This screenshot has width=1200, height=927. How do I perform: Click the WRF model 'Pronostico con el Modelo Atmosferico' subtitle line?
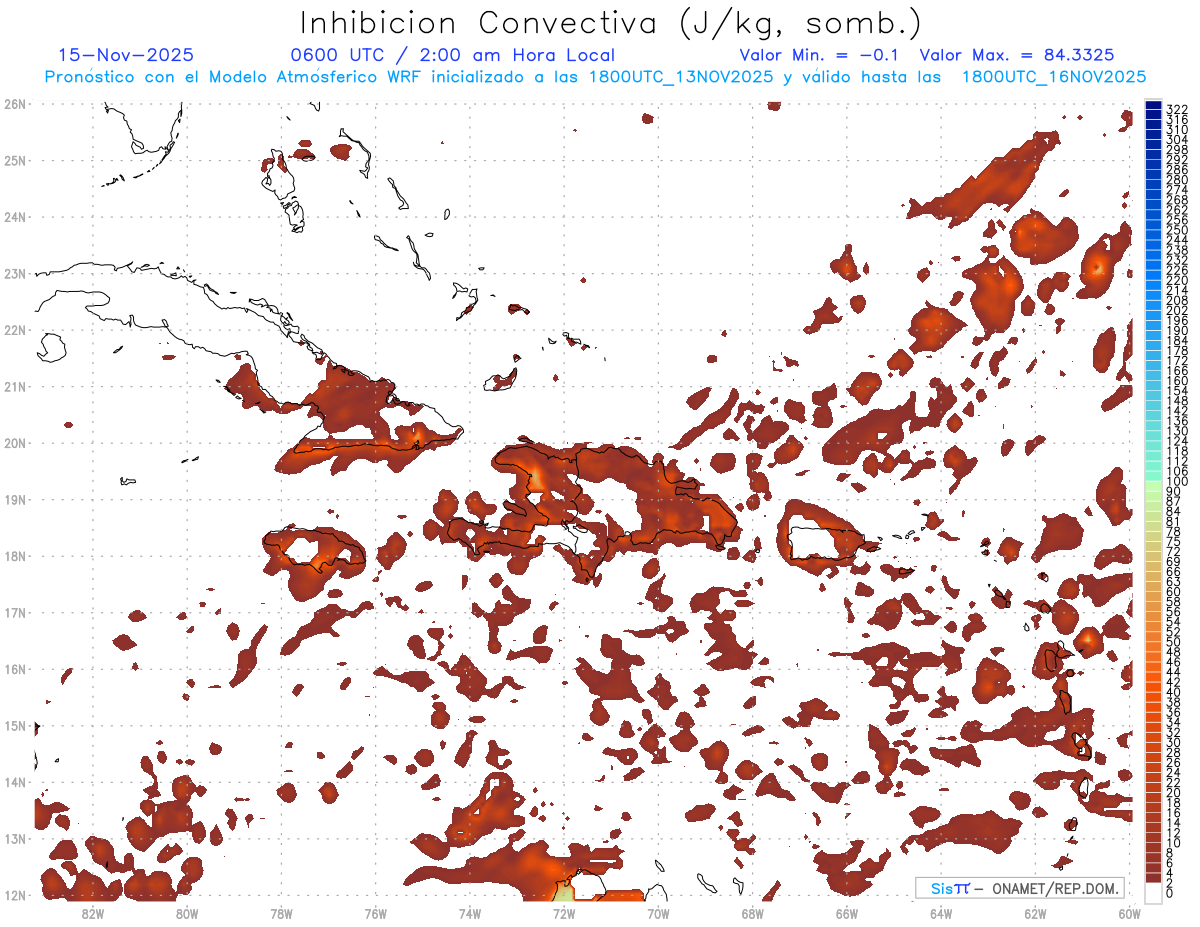(x=595, y=77)
